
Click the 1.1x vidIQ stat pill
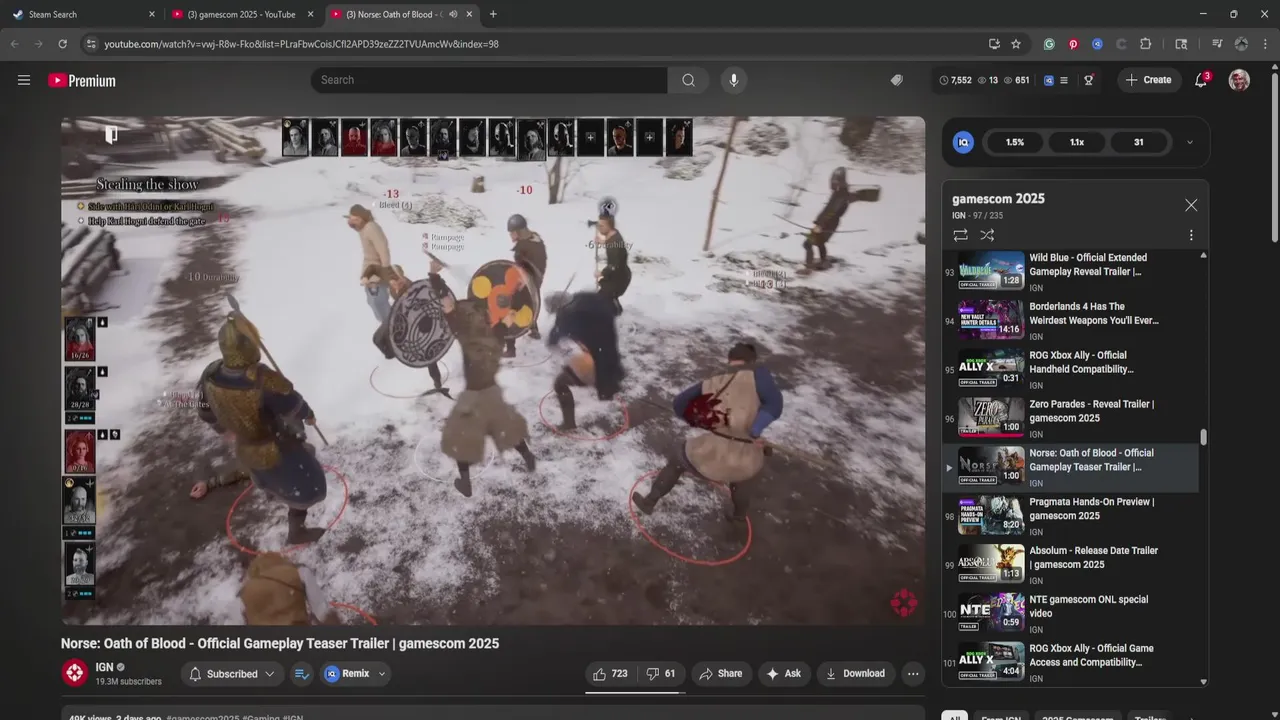coord(1077,142)
